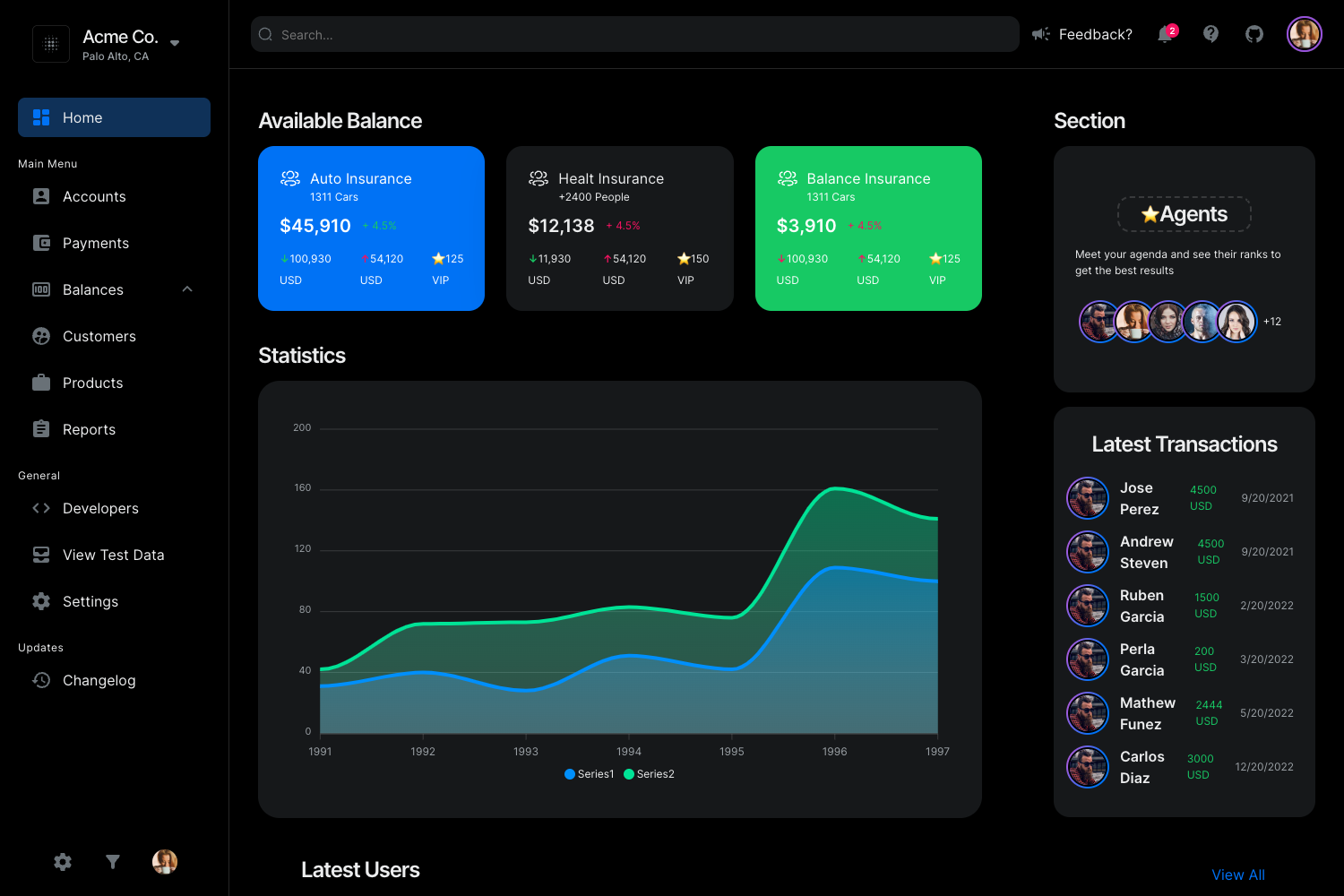
Task: Switch to the Home tab
Action: pos(82,117)
